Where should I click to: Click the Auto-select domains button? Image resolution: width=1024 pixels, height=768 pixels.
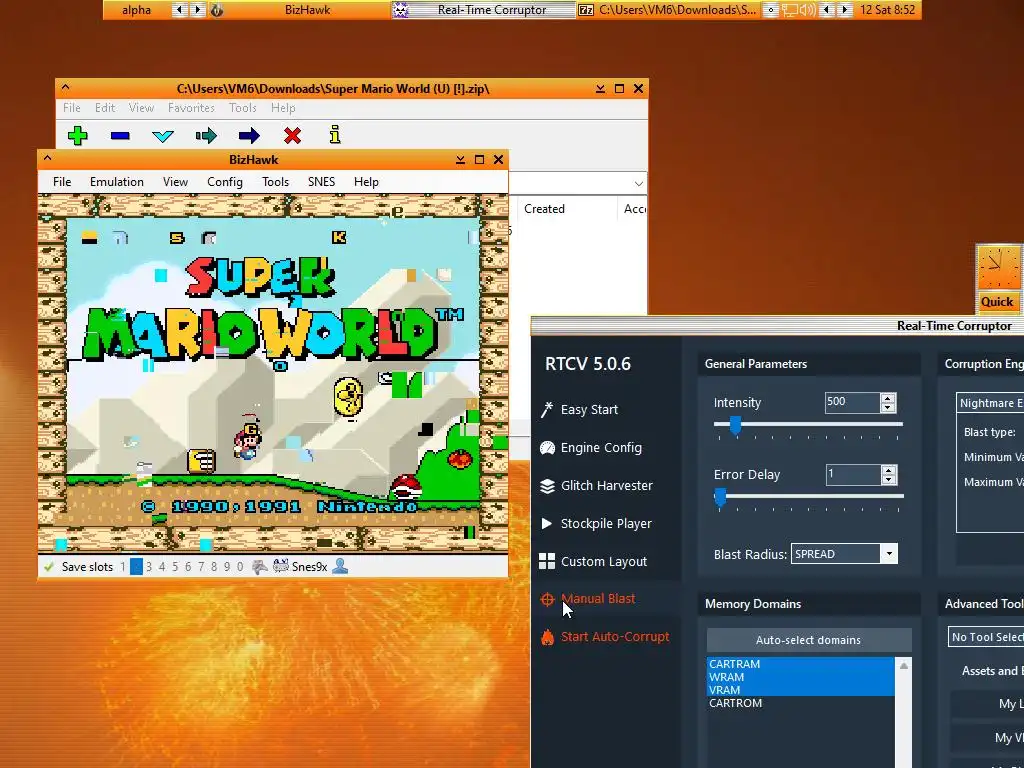[x=808, y=640]
